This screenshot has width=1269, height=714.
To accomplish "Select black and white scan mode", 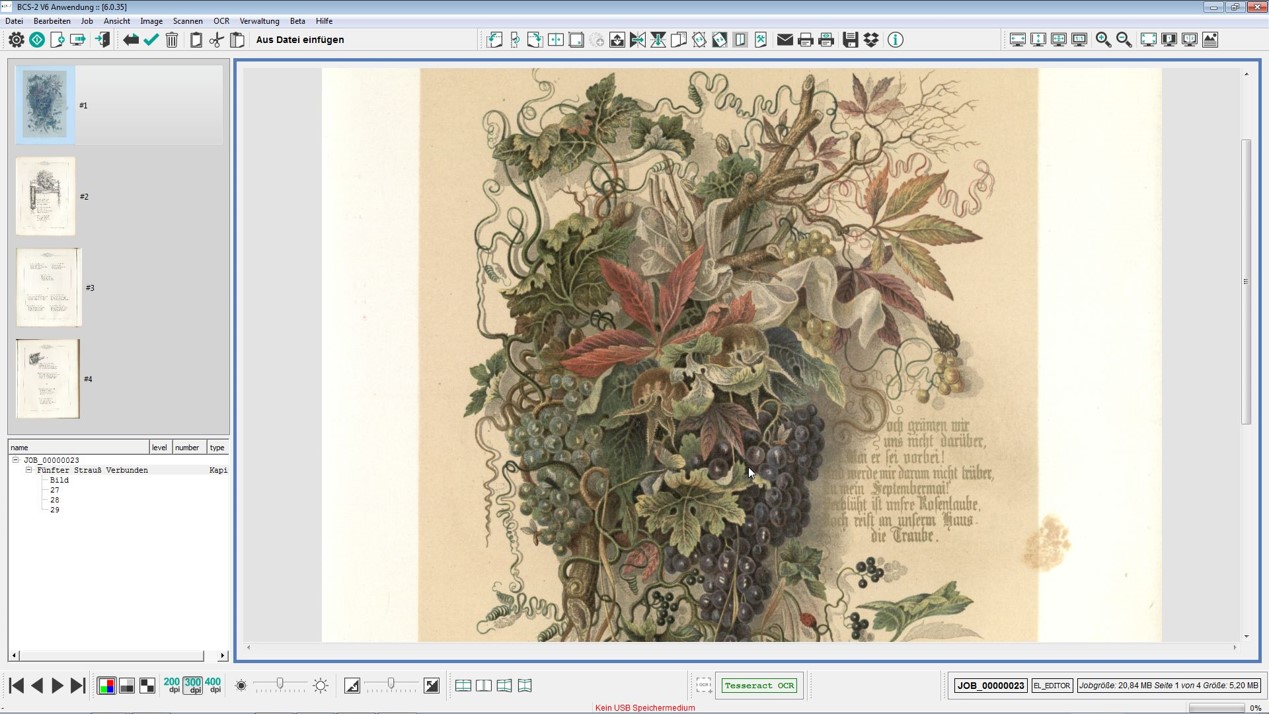I will [147, 686].
